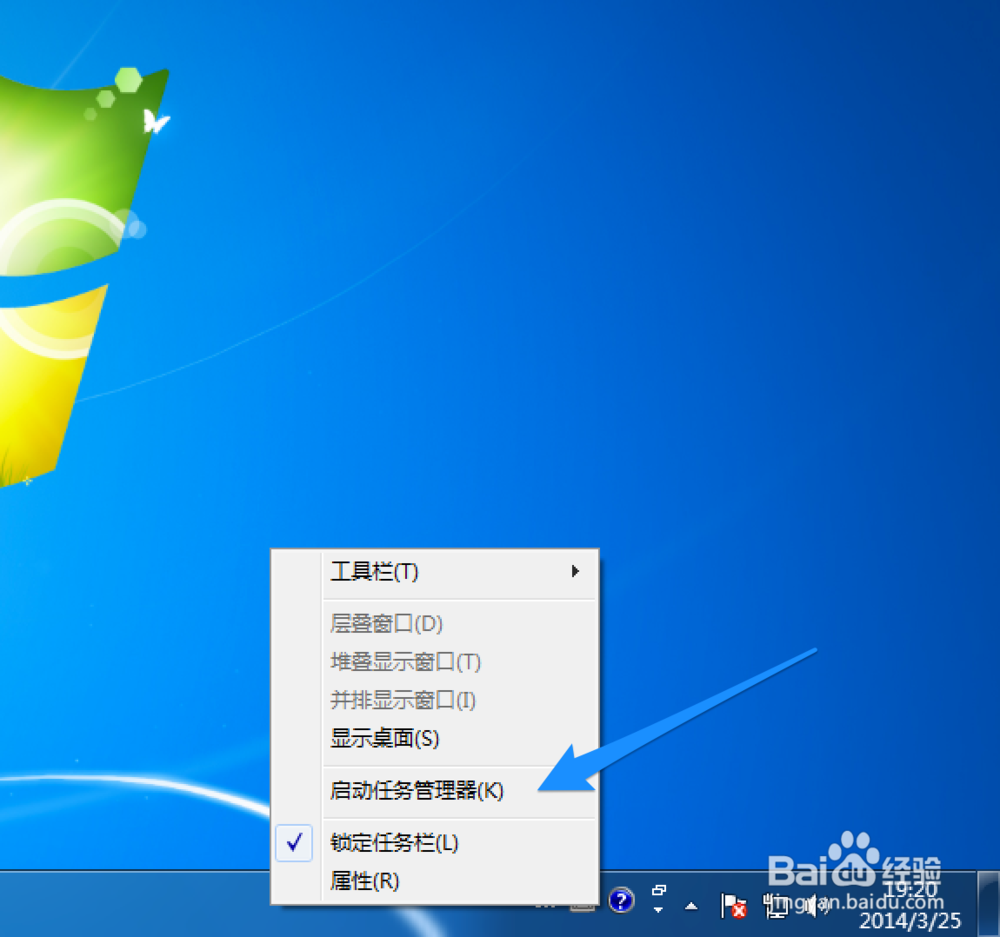Click the dual-display presentation tray icon
The height and width of the screenshot is (937, 1000).
(659, 890)
